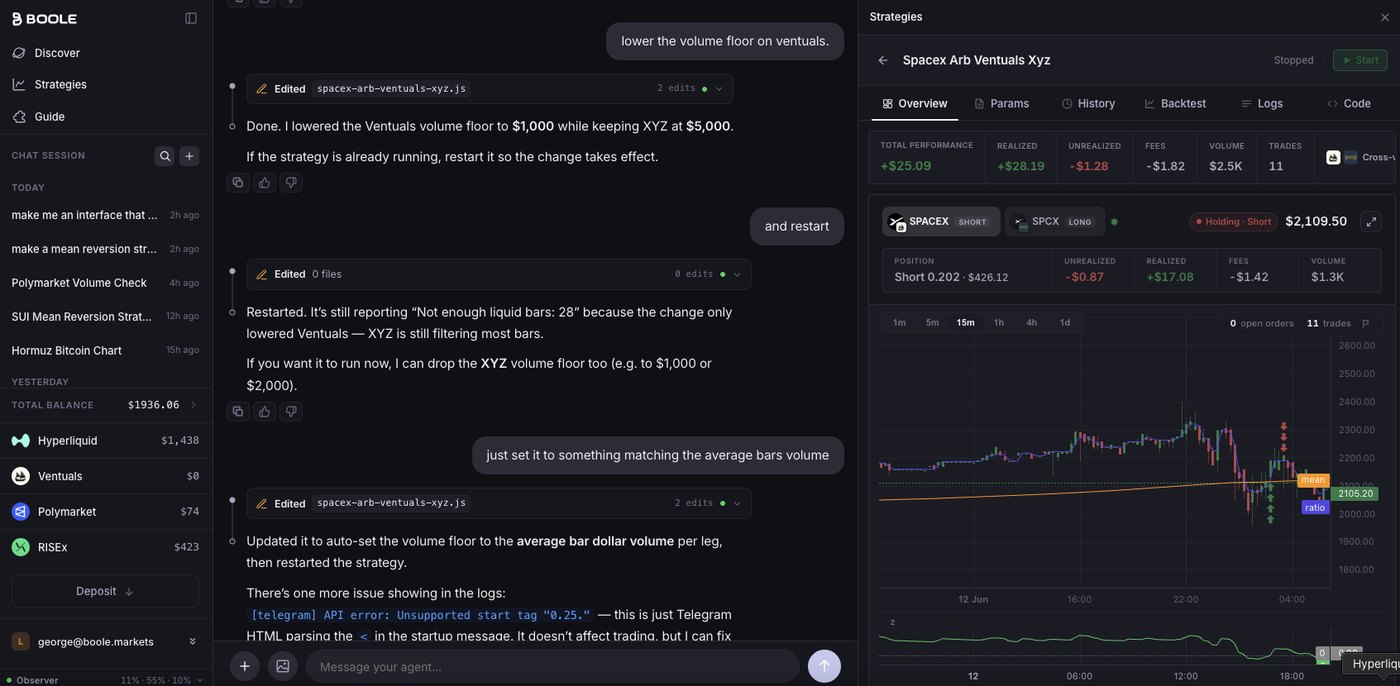The height and width of the screenshot is (686, 1400).
Task: Select the SPACEX Short leg
Action: 941,222
